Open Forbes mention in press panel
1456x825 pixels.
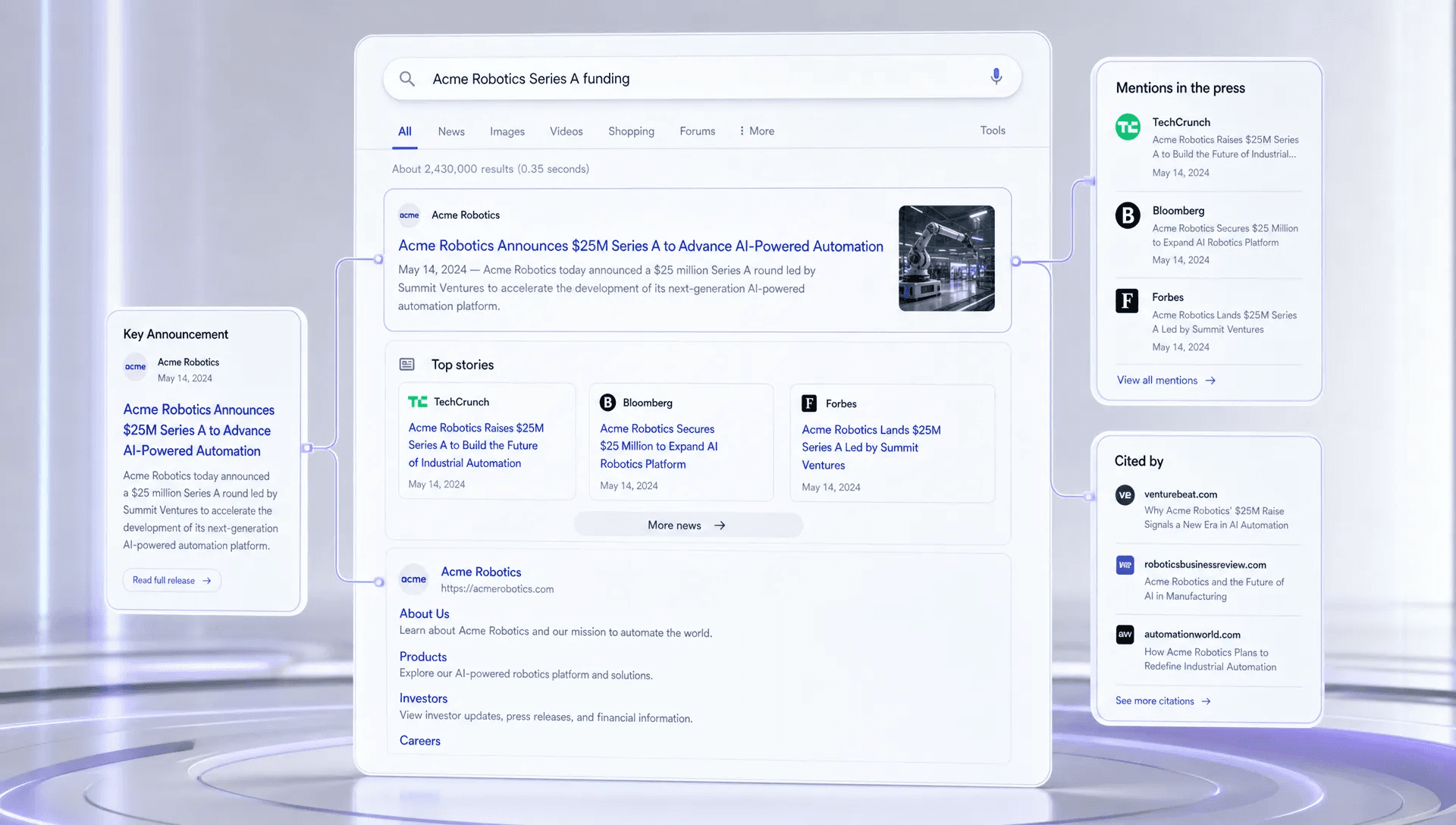[1224, 322]
